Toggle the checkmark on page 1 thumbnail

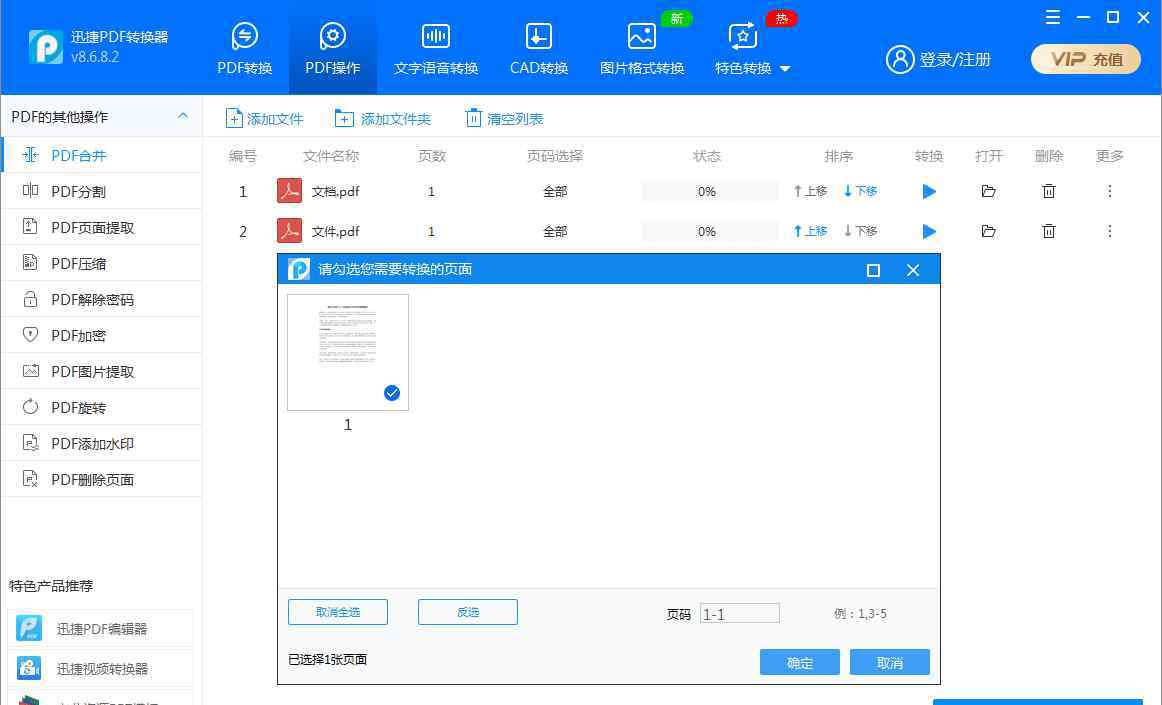tap(392, 393)
